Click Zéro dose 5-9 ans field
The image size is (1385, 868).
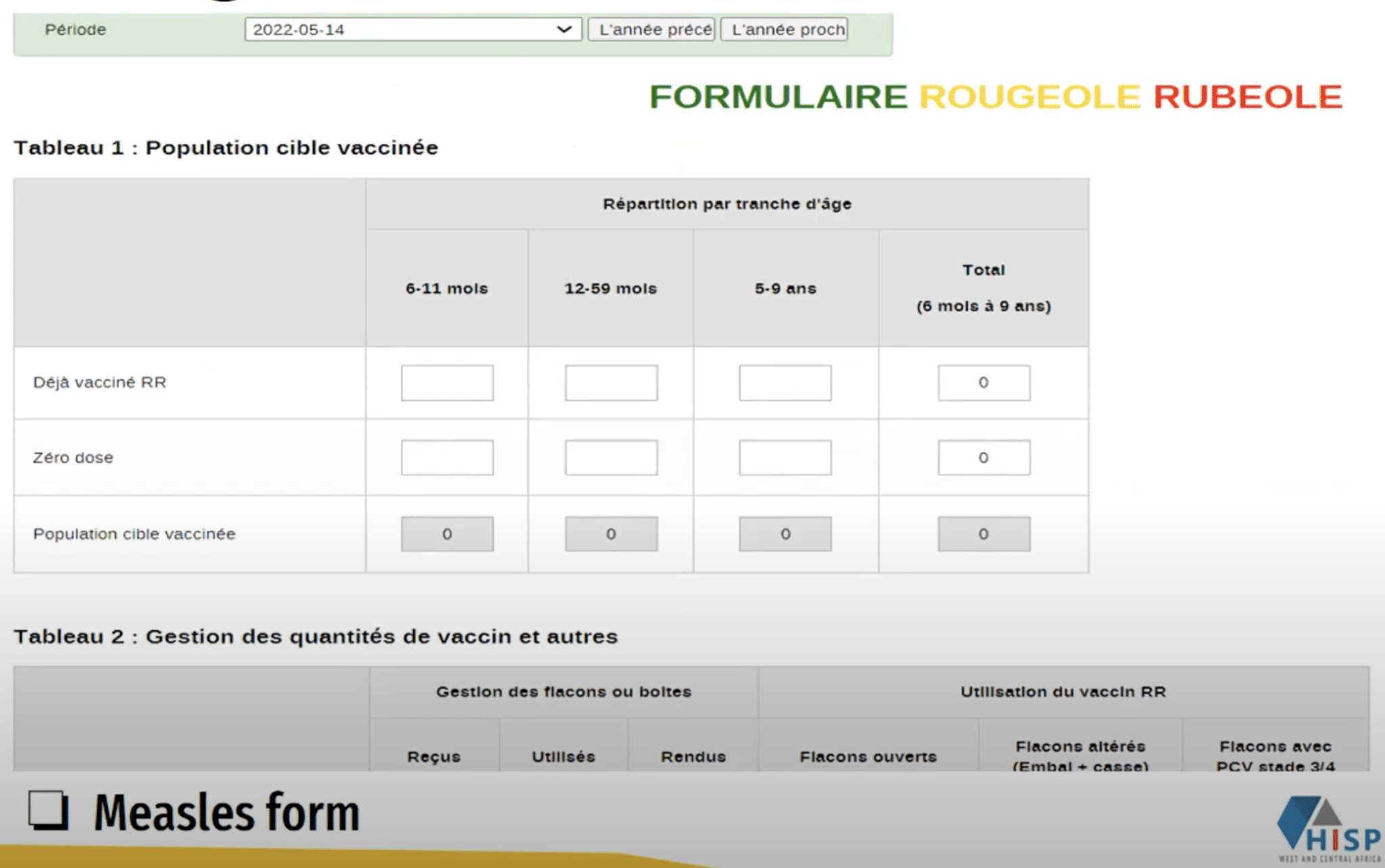(x=785, y=458)
